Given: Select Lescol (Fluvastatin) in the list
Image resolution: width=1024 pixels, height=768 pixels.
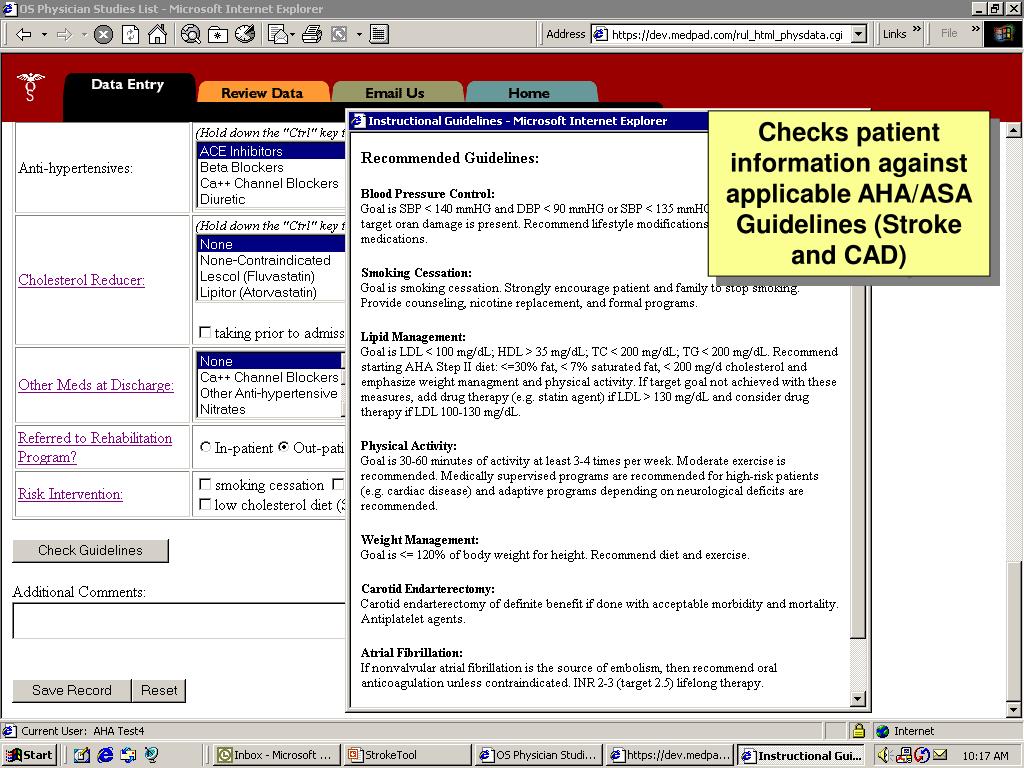Looking at the screenshot, I should coord(271,276).
